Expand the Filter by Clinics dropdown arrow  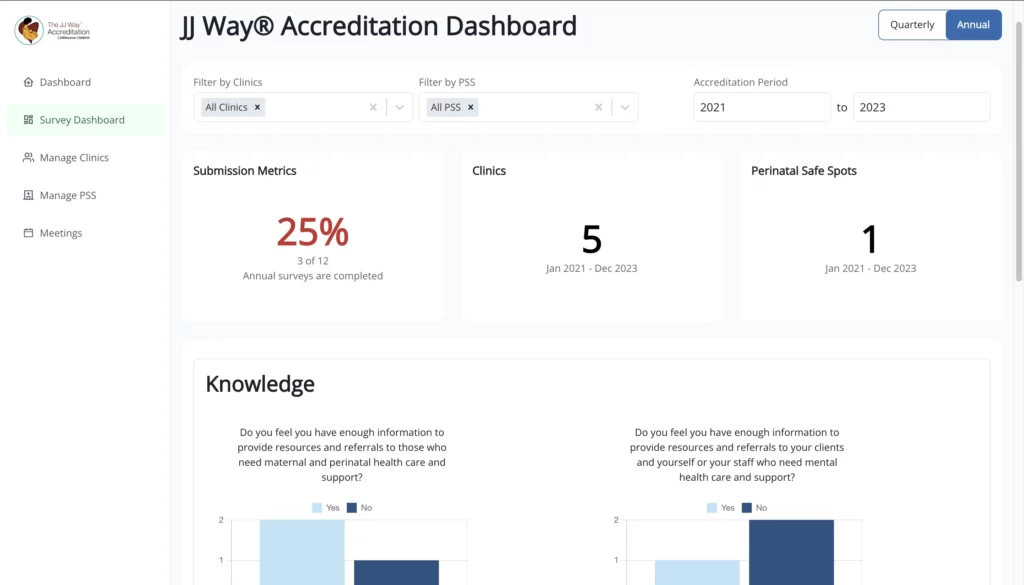point(400,107)
